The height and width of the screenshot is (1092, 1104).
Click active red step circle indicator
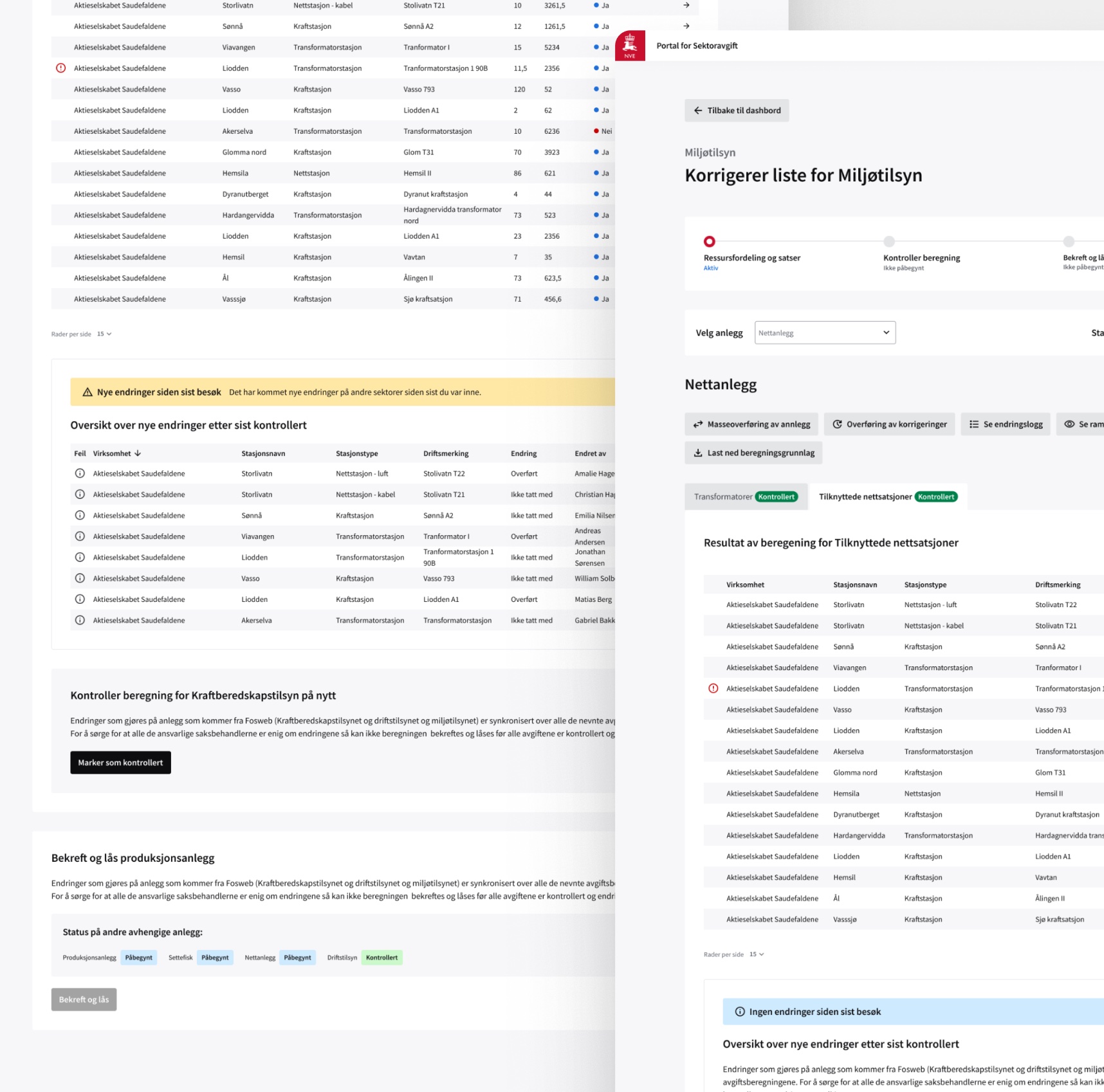tap(709, 242)
